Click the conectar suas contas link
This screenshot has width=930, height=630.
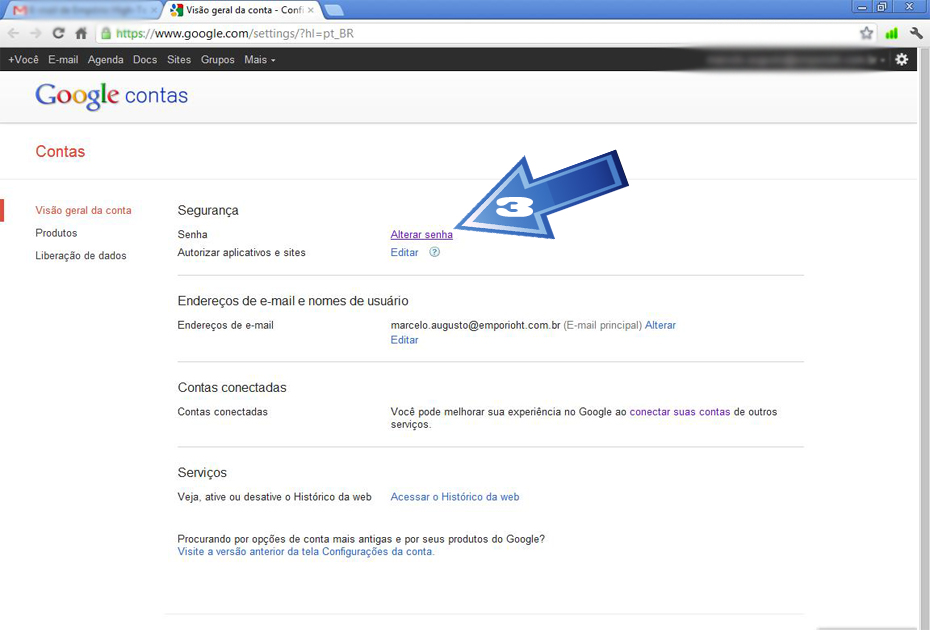point(680,412)
